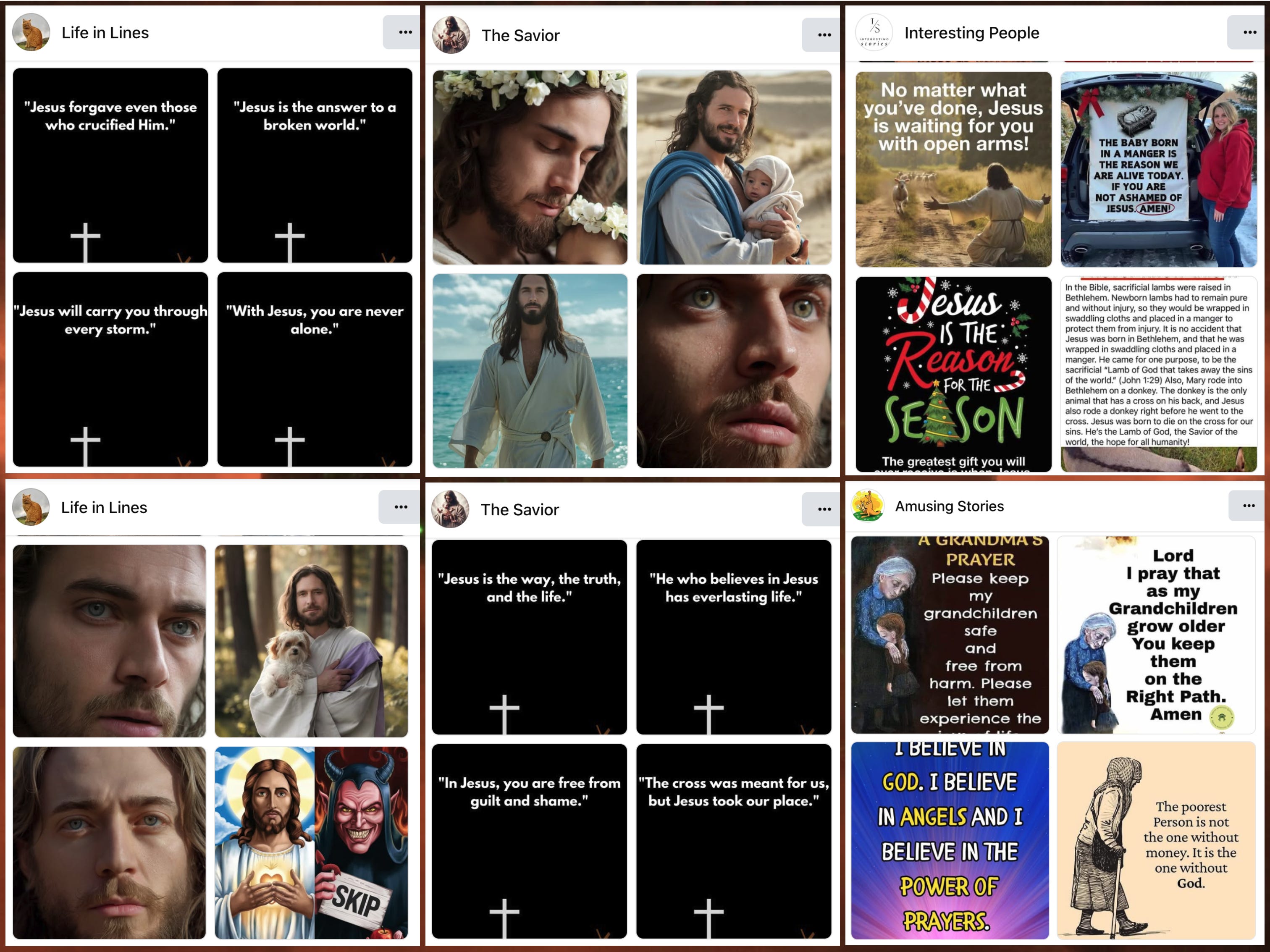Open the 'Jesus is the Reason for the Season' image
Image resolution: width=1270 pixels, height=952 pixels.
953,374
